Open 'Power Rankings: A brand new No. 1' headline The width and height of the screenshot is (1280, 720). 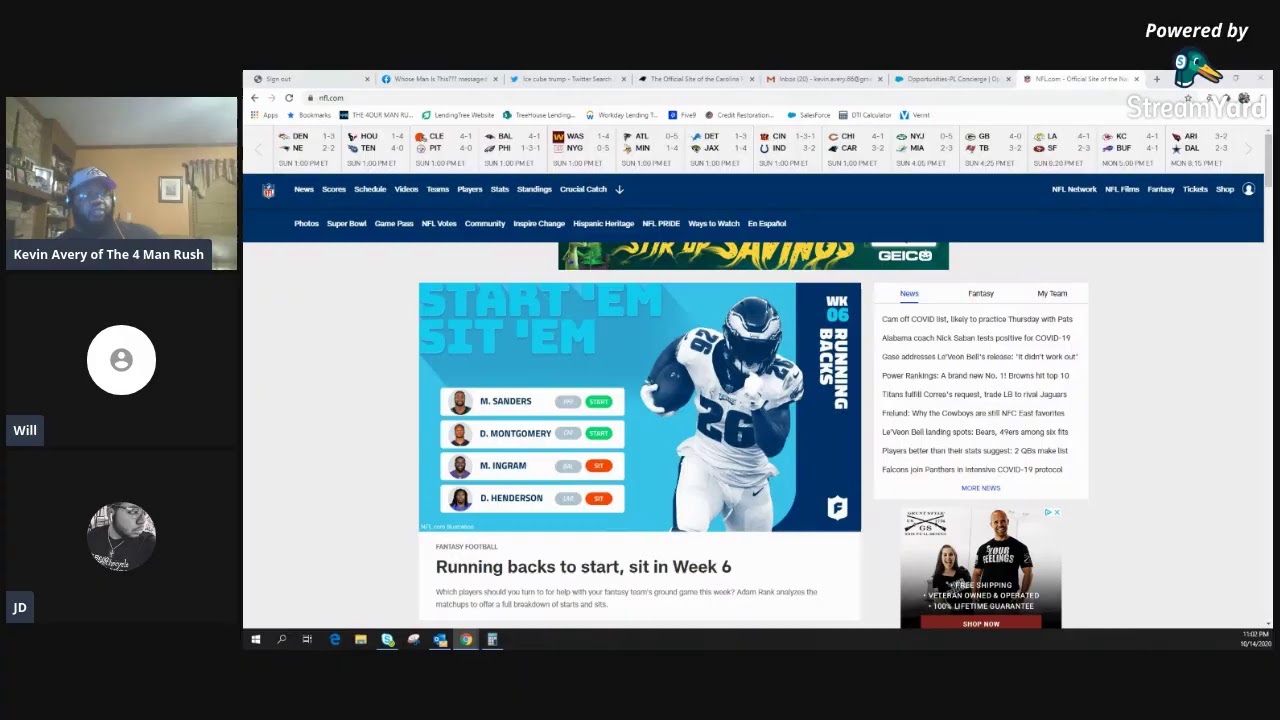click(x=975, y=375)
